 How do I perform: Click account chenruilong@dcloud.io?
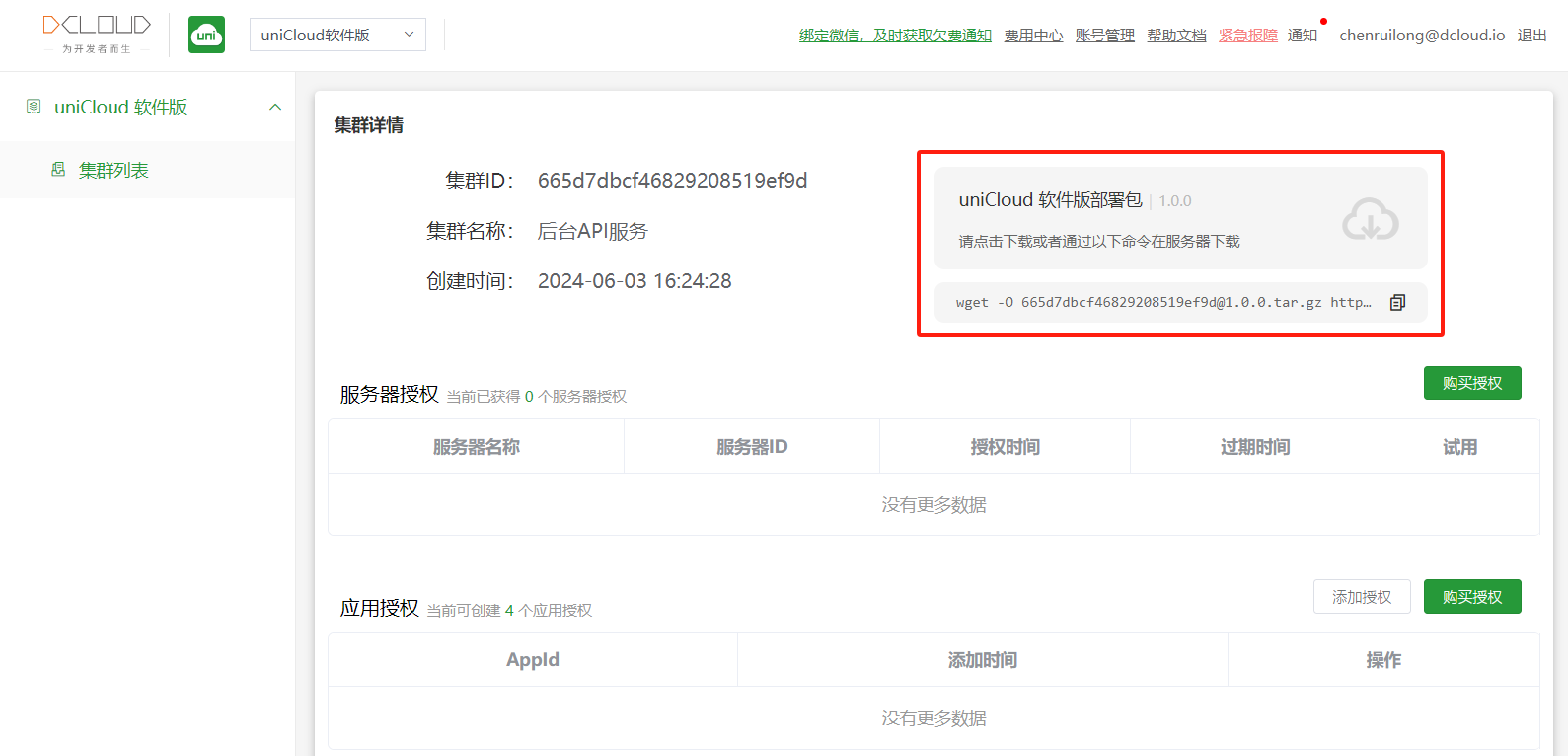click(x=1422, y=36)
